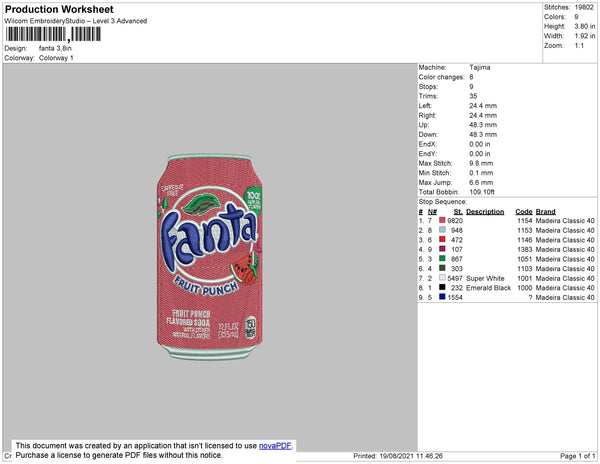The height and width of the screenshot is (464, 600).
Task: Click stitch count '1554' in stop 9
Action: pyautogui.click(x=455, y=298)
